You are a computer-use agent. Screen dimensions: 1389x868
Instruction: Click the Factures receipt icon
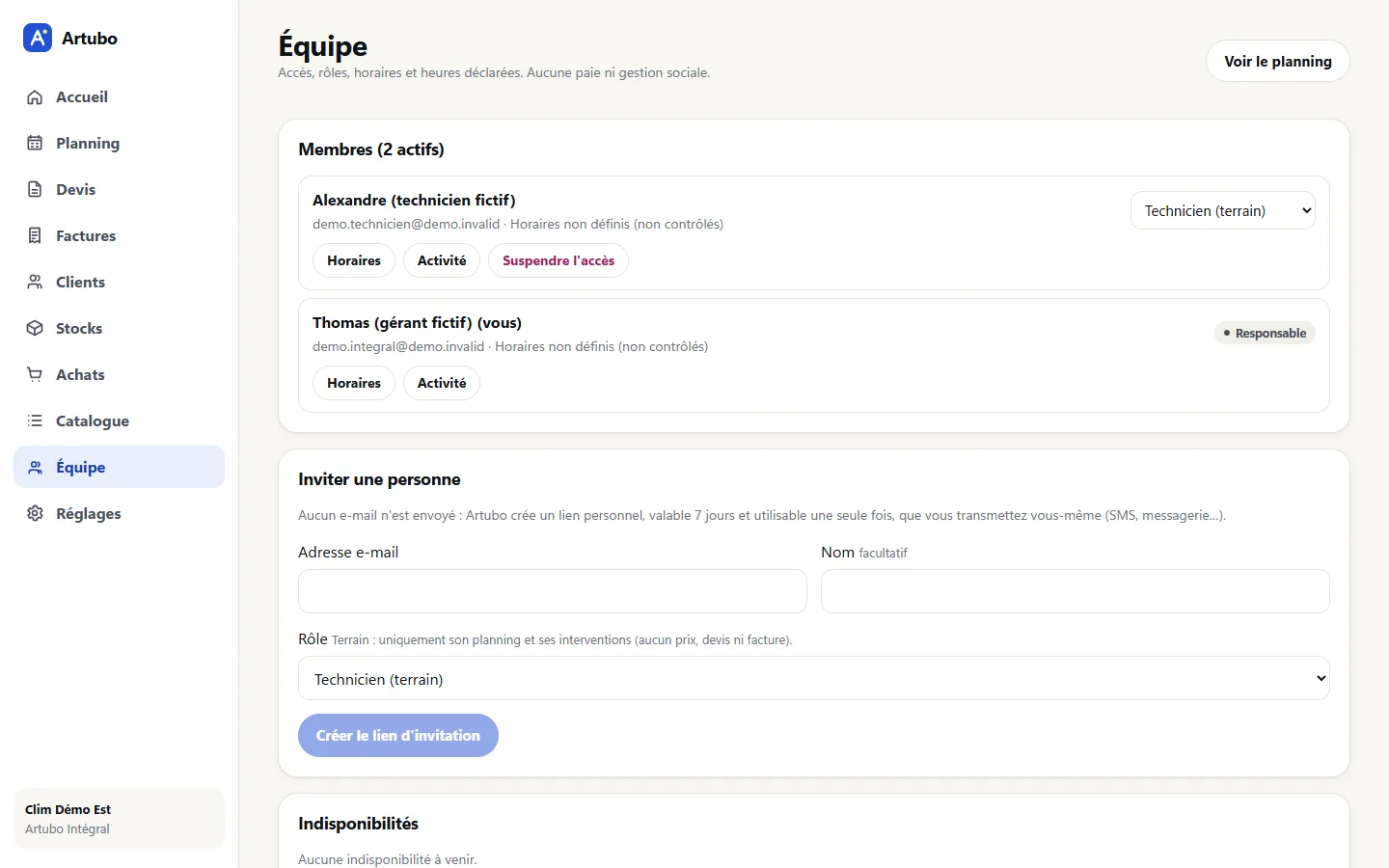(35, 236)
